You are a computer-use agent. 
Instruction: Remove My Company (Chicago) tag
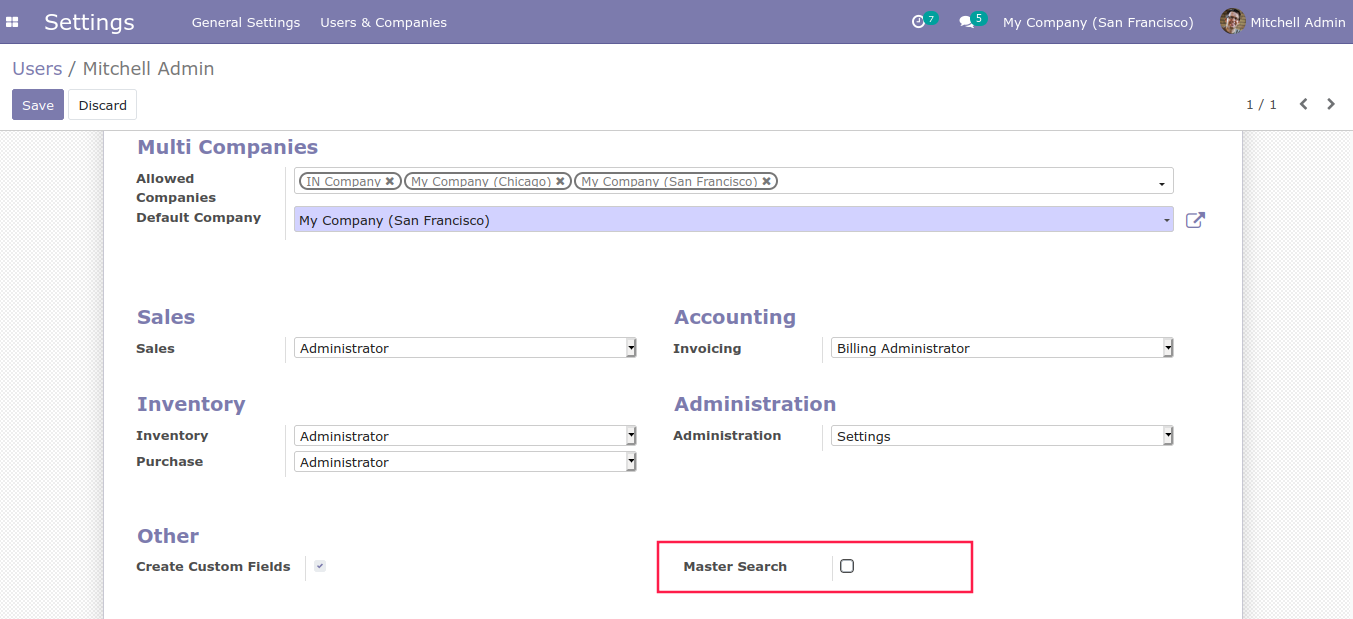560,181
